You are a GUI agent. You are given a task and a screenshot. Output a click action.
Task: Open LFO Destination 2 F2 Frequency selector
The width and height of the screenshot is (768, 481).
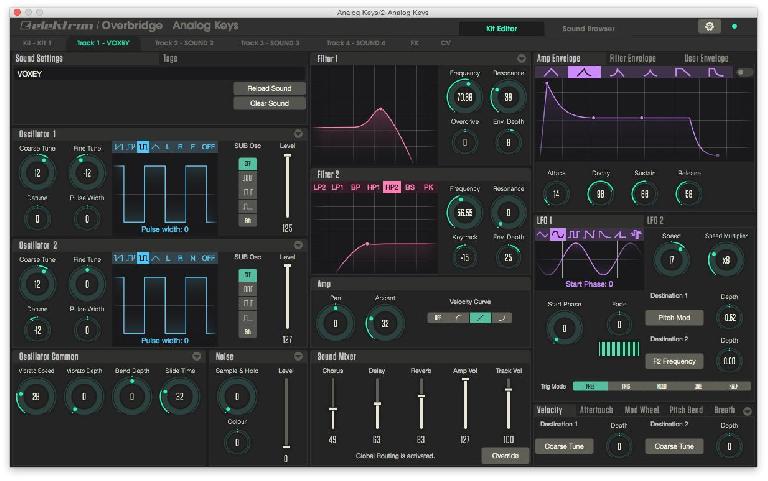click(674, 361)
